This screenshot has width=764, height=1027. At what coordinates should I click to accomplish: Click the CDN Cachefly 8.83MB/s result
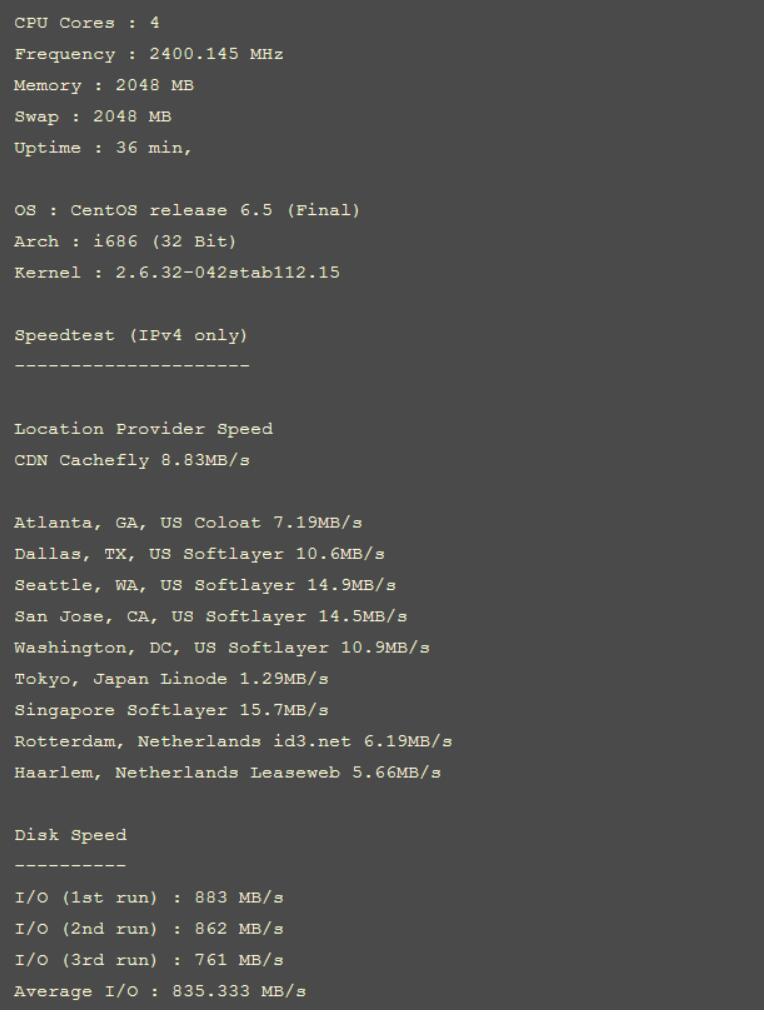(x=132, y=460)
